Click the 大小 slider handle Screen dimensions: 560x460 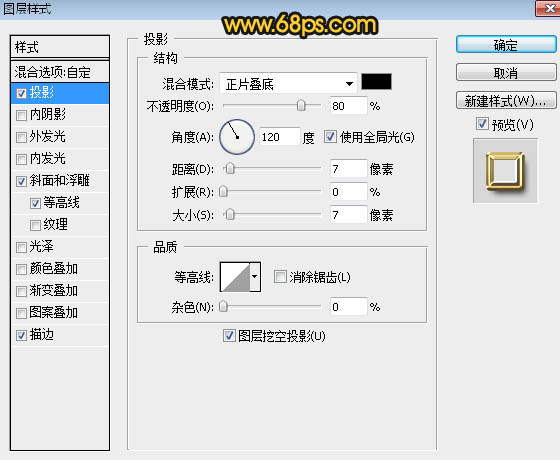pos(230,215)
